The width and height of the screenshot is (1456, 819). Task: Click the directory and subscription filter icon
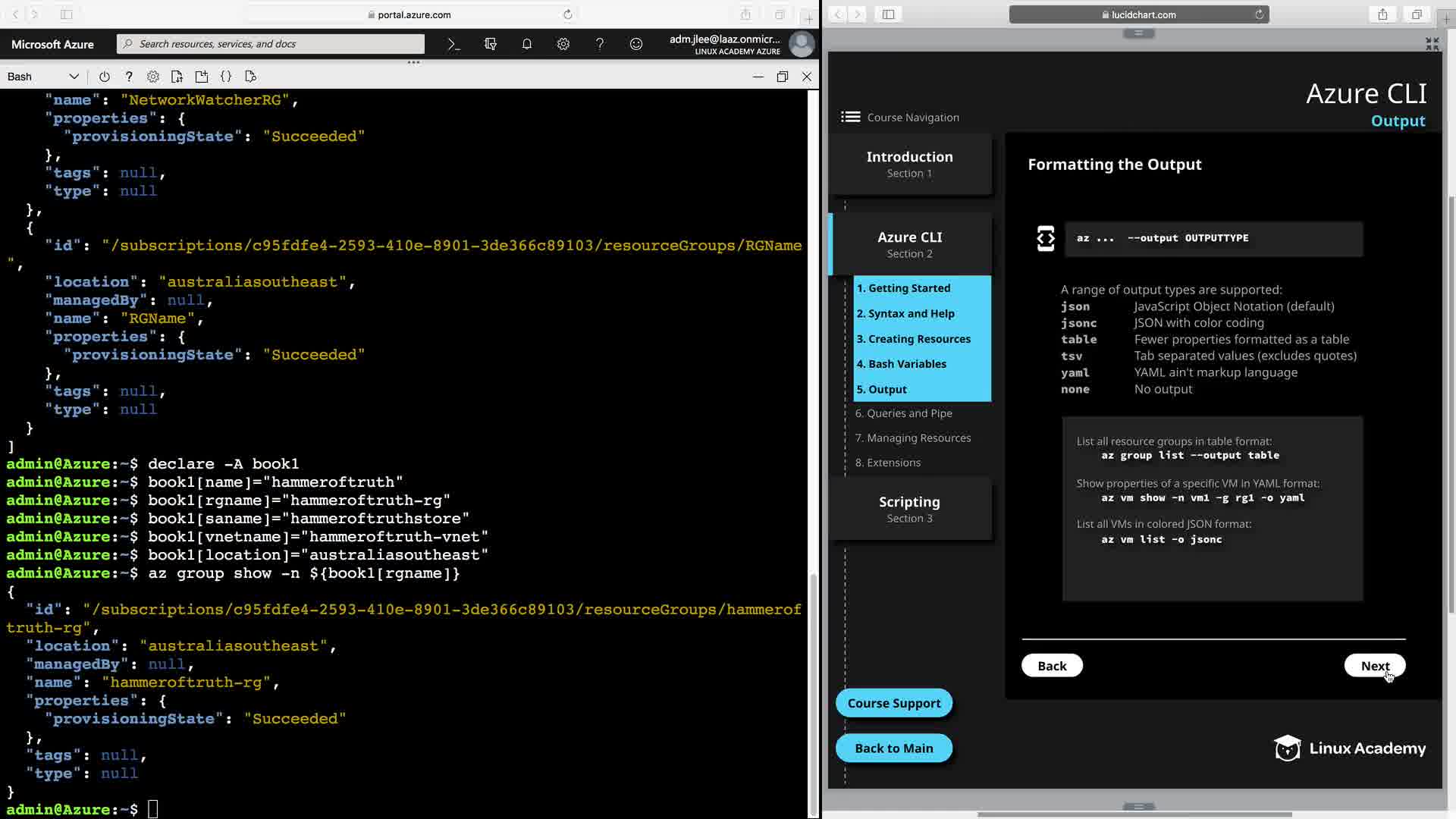(491, 44)
